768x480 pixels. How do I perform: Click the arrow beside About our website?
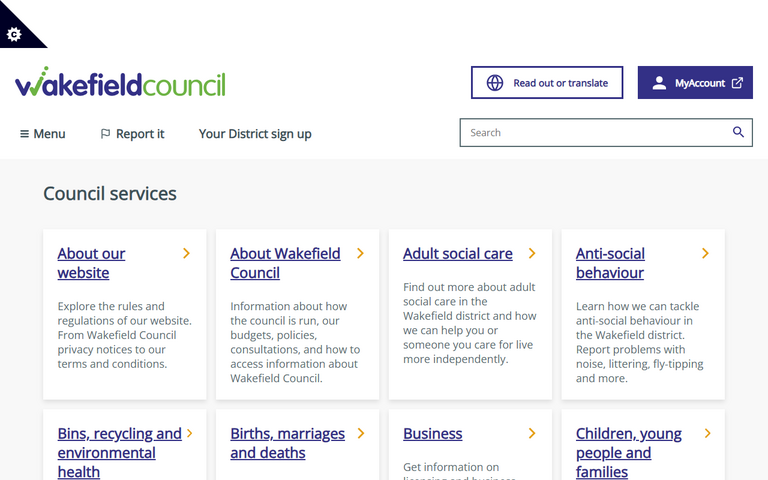(x=187, y=254)
